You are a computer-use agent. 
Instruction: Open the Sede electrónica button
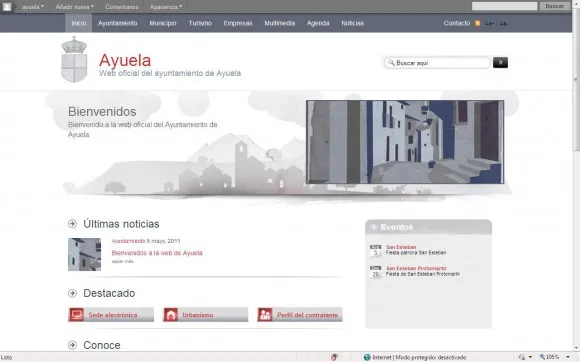(x=111, y=315)
